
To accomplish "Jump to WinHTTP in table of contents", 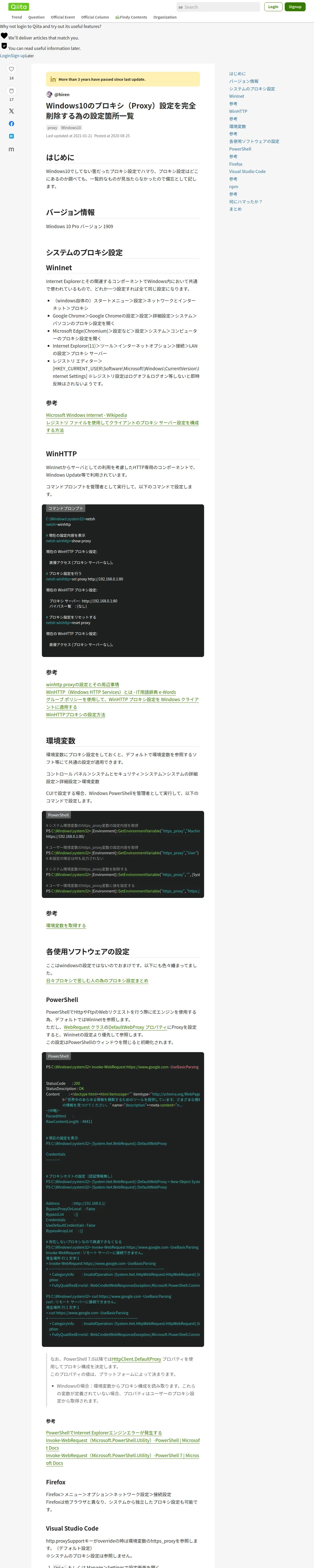I will [238, 111].
